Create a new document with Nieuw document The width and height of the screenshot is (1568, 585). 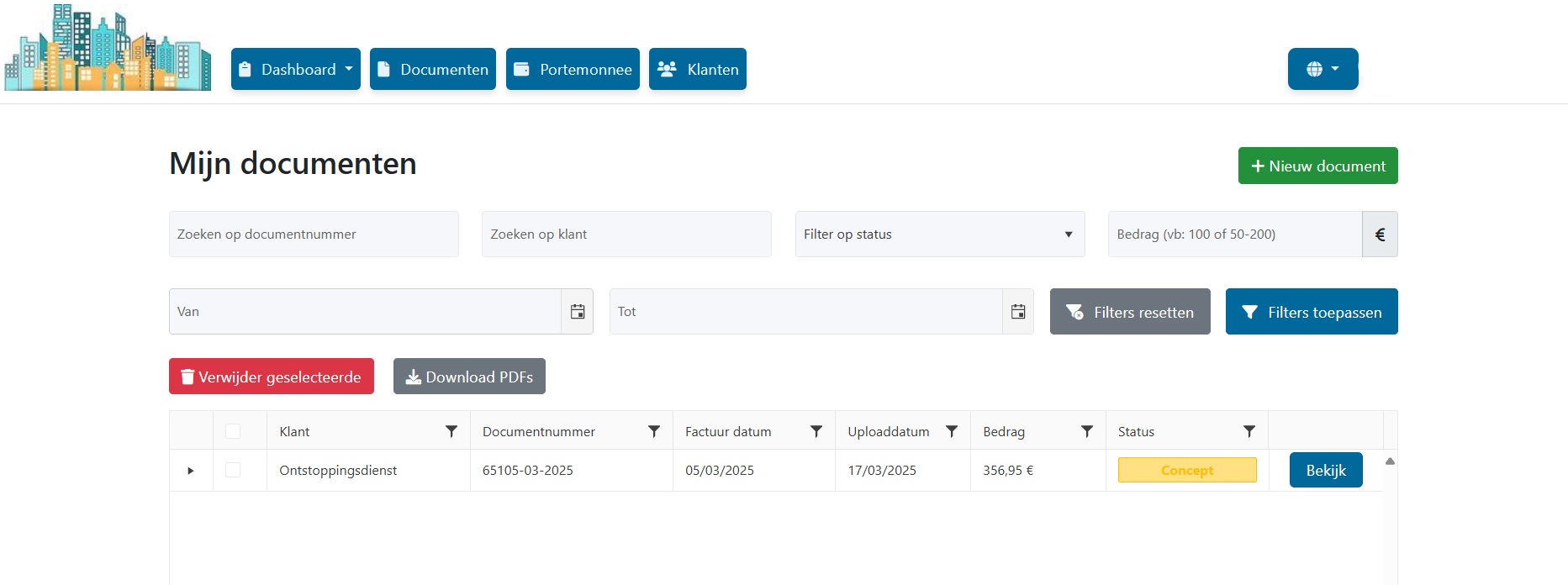coord(1318,166)
